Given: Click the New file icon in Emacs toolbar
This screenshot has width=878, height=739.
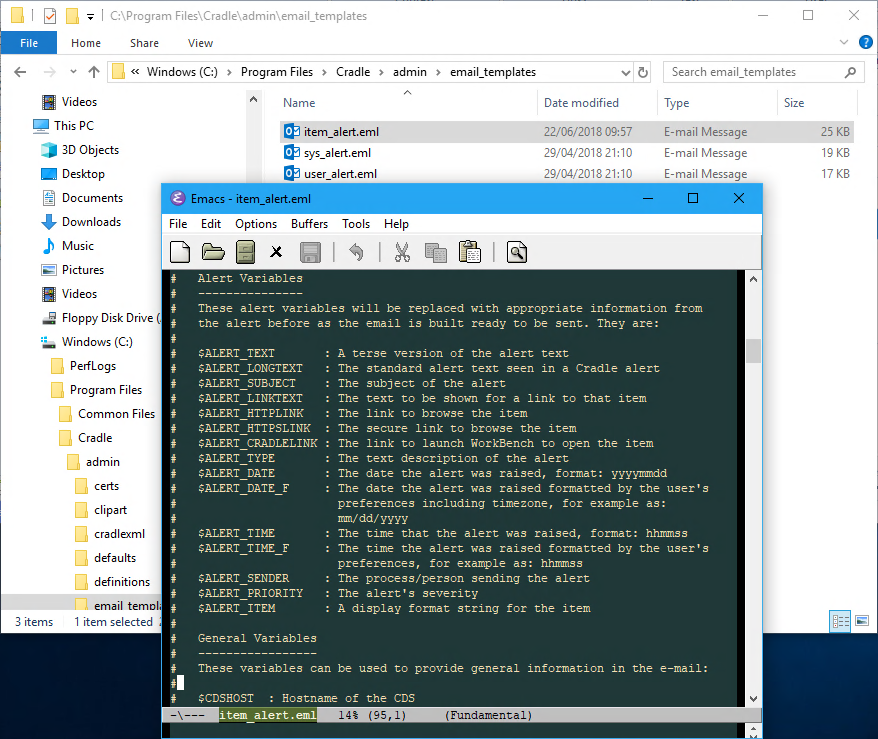Looking at the screenshot, I should tap(180, 252).
